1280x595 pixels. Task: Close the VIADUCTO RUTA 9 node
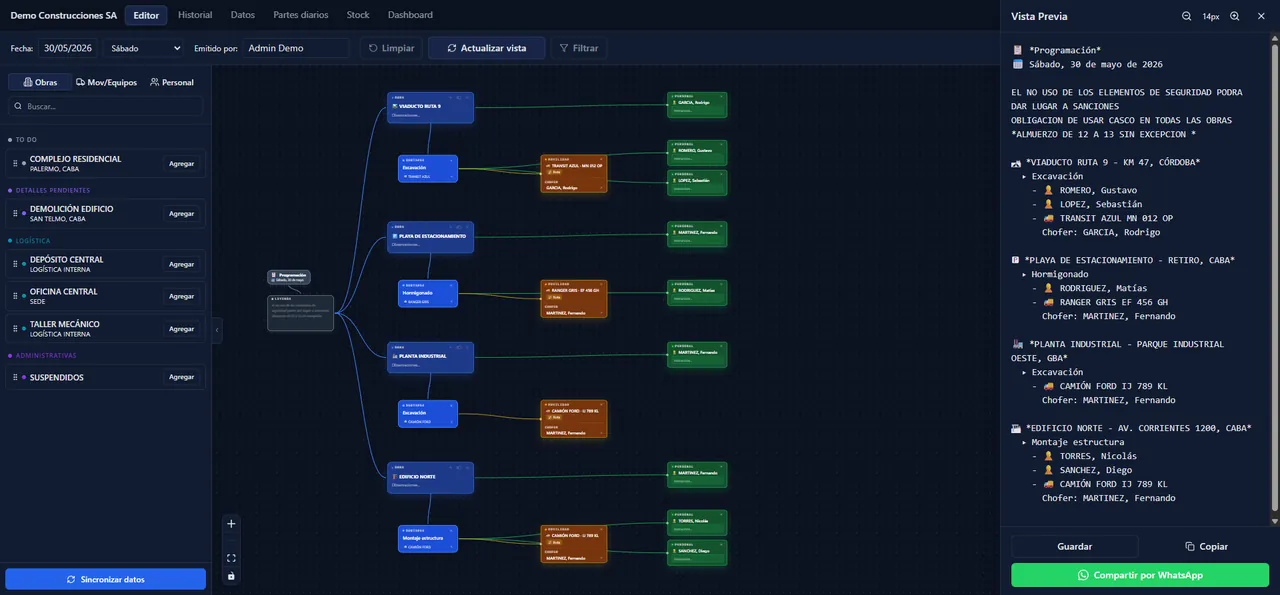[469, 98]
